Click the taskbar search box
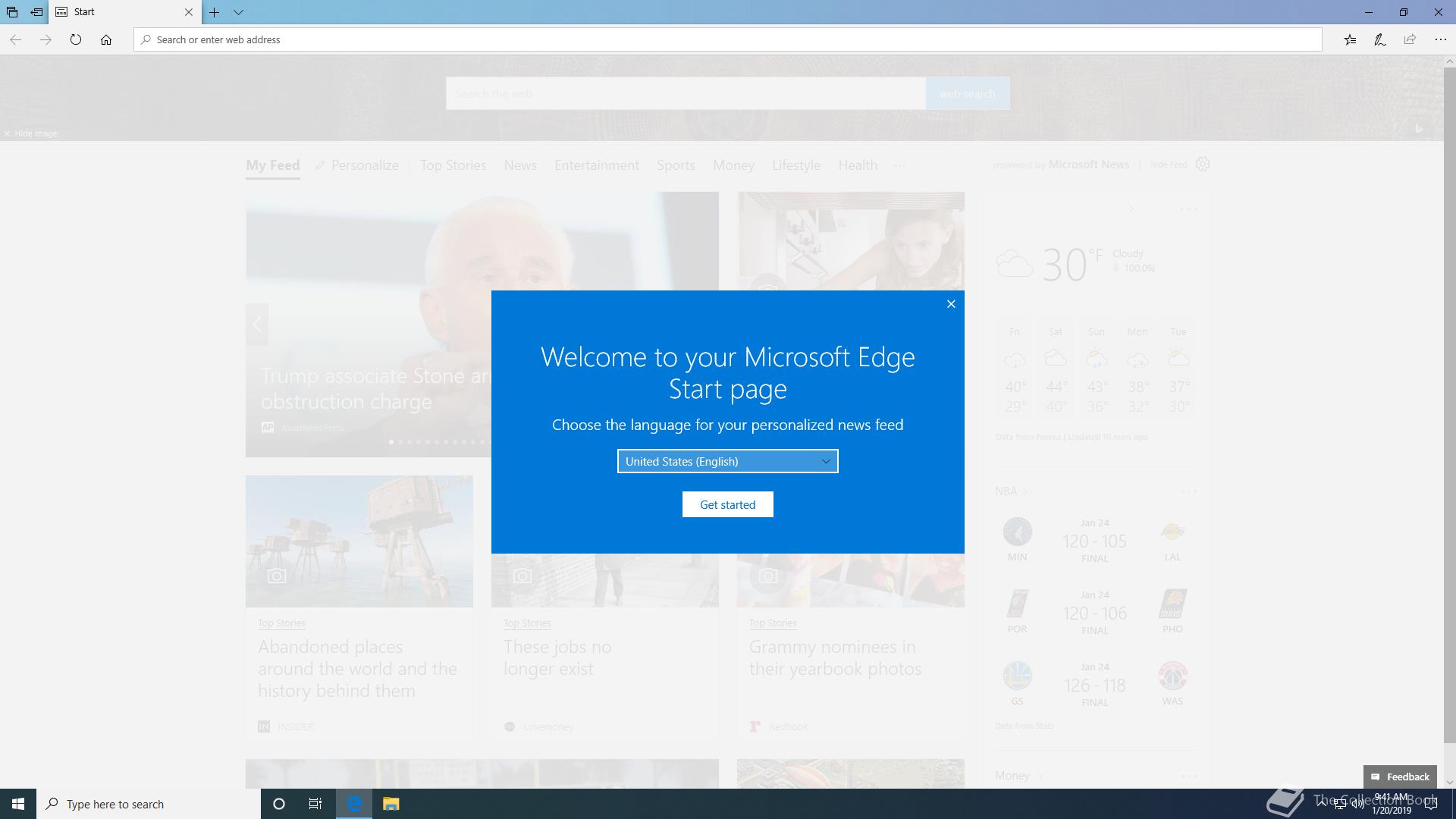This screenshot has height=819, width=1456. coord(149,804)
